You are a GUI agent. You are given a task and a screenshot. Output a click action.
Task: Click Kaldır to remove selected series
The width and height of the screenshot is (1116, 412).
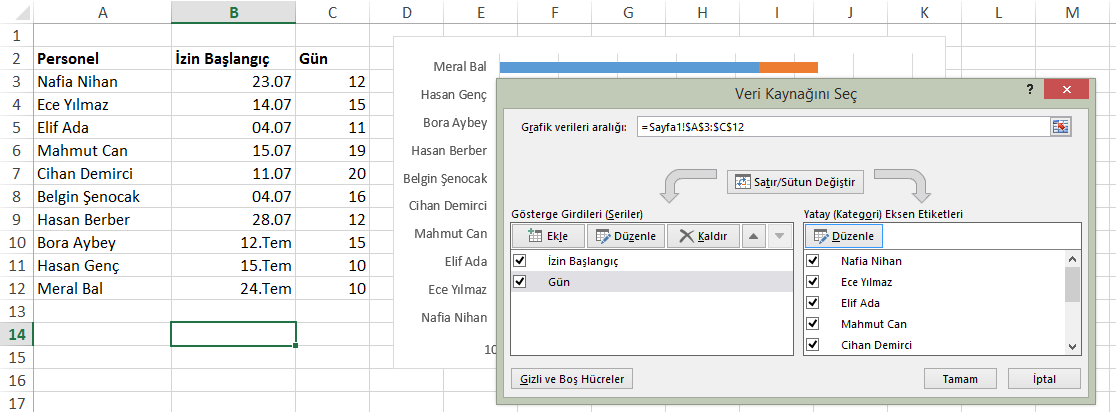pyautogui.click(x=703, y=236)
